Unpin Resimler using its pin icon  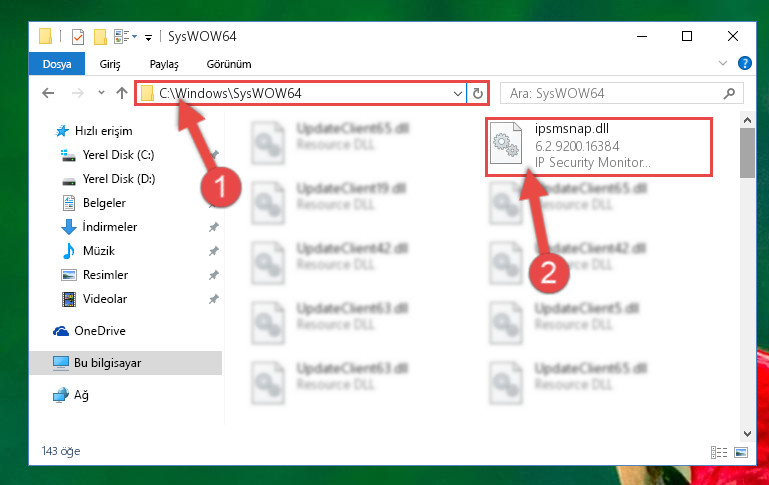coord(213,275)
